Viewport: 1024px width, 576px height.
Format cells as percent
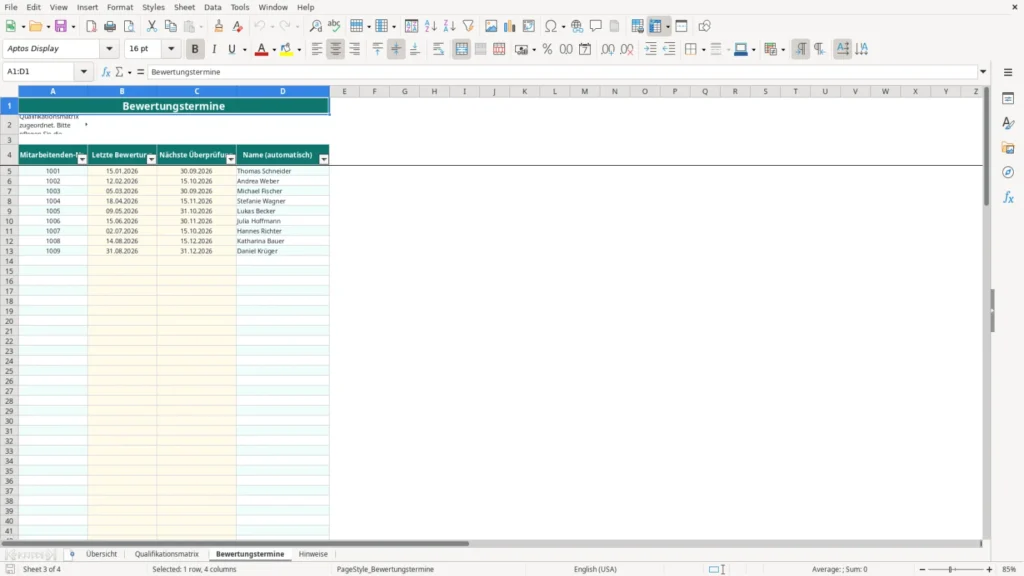[x=547, y=49]
